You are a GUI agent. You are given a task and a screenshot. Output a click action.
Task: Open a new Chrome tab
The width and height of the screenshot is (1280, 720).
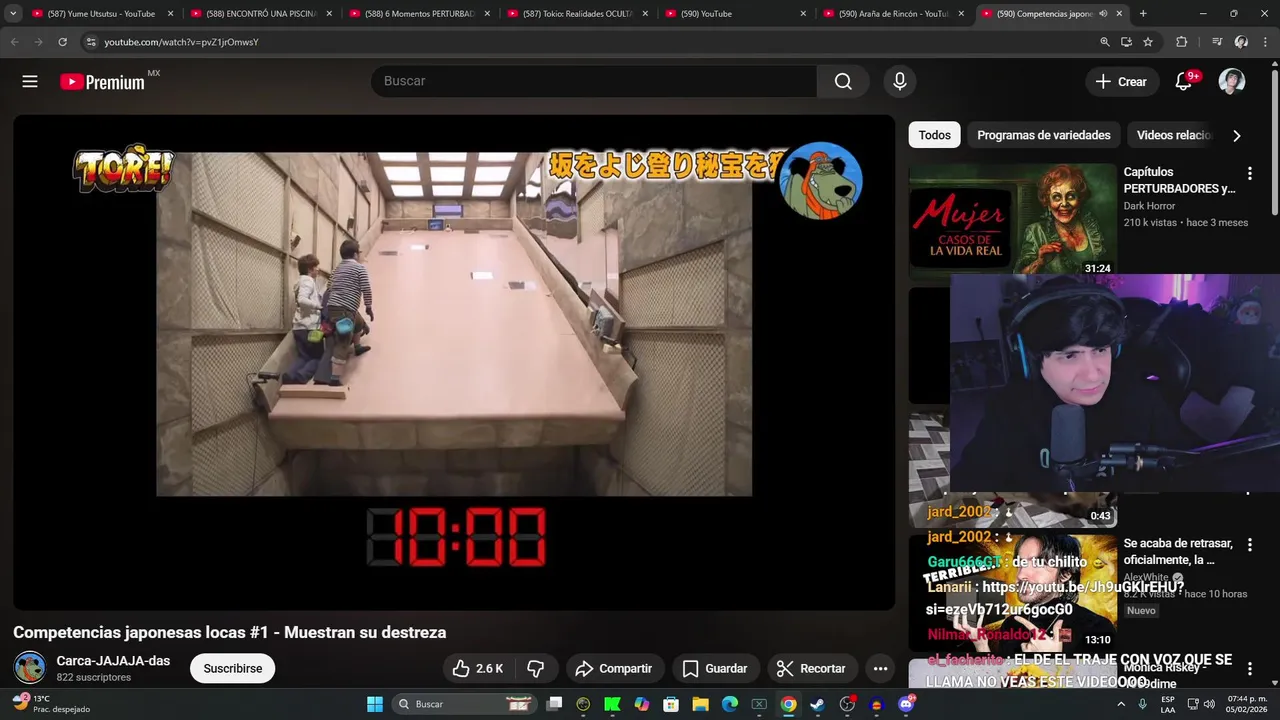pyautogui.click(x=1143, y=14)
